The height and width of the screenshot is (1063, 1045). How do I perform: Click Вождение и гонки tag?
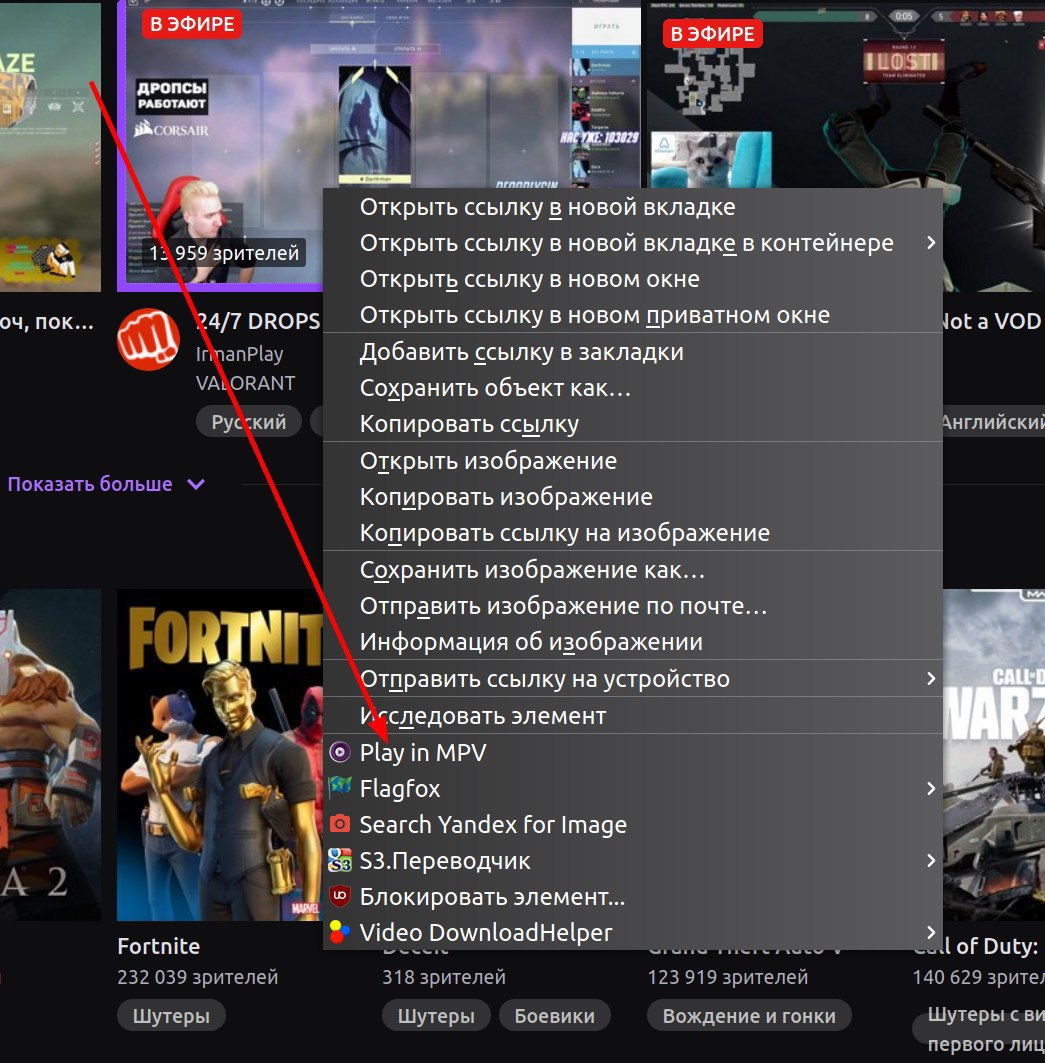(749, 1016)
